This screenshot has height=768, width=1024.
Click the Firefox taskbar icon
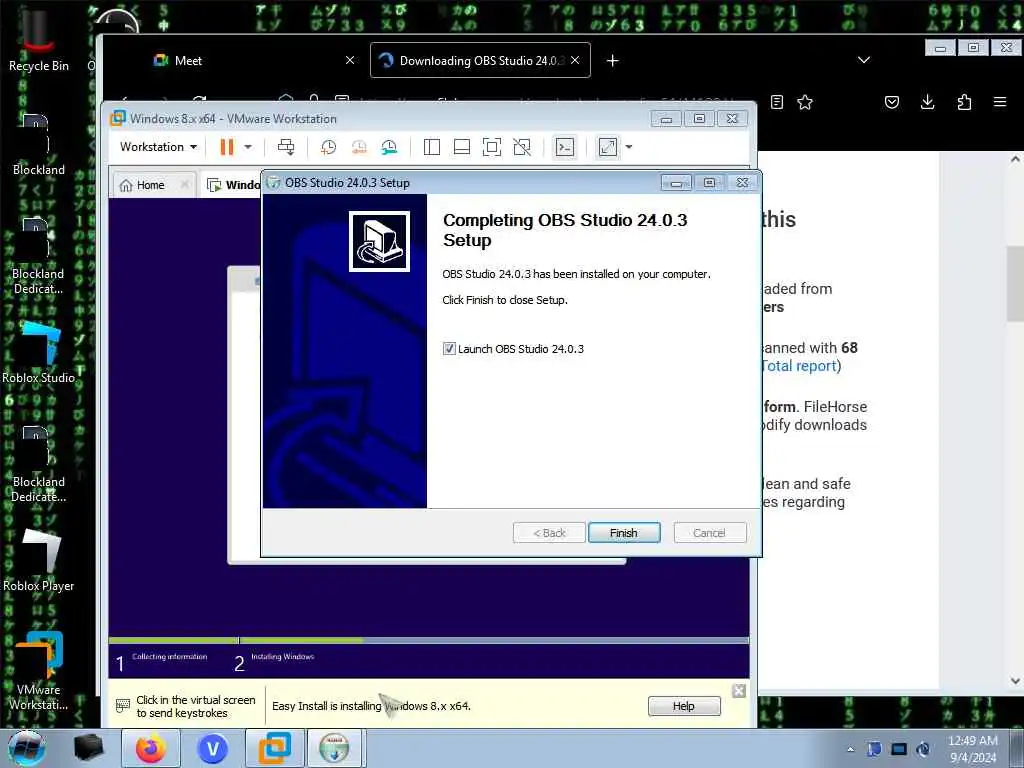coord(150,748)
